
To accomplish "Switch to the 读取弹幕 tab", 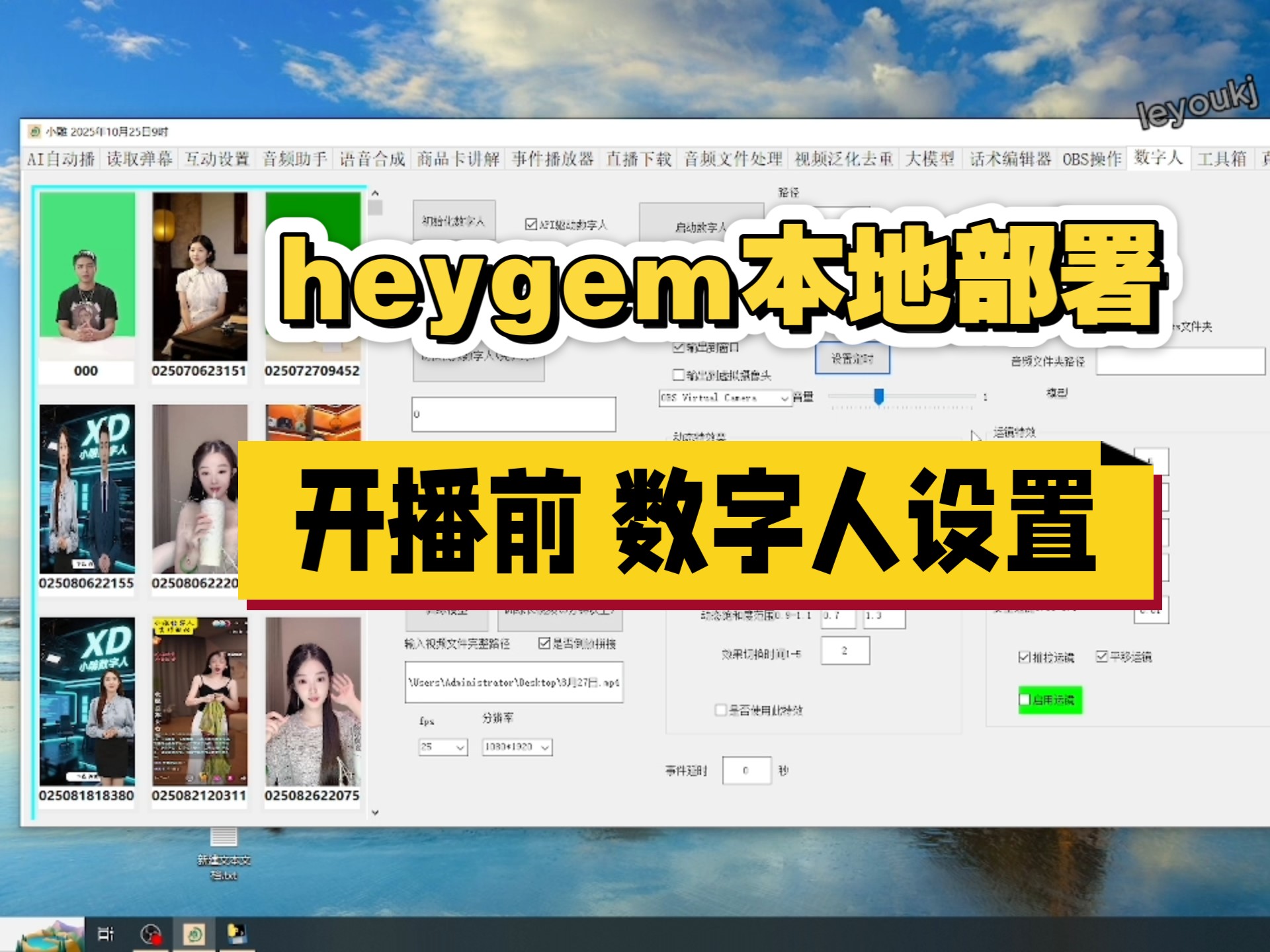I will click(x=140, y=159).
